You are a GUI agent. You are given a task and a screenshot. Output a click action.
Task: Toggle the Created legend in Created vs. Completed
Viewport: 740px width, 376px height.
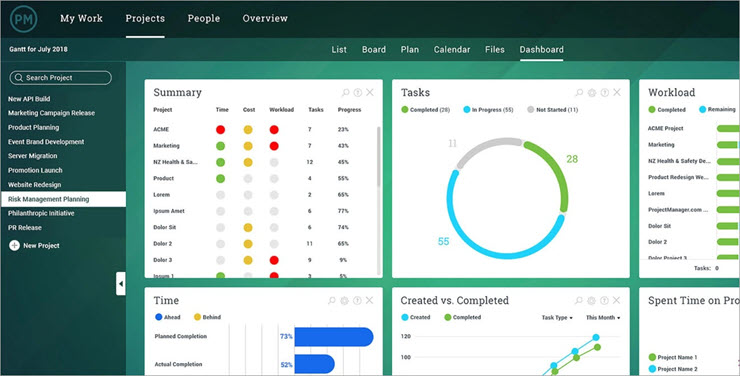(415, 317)
